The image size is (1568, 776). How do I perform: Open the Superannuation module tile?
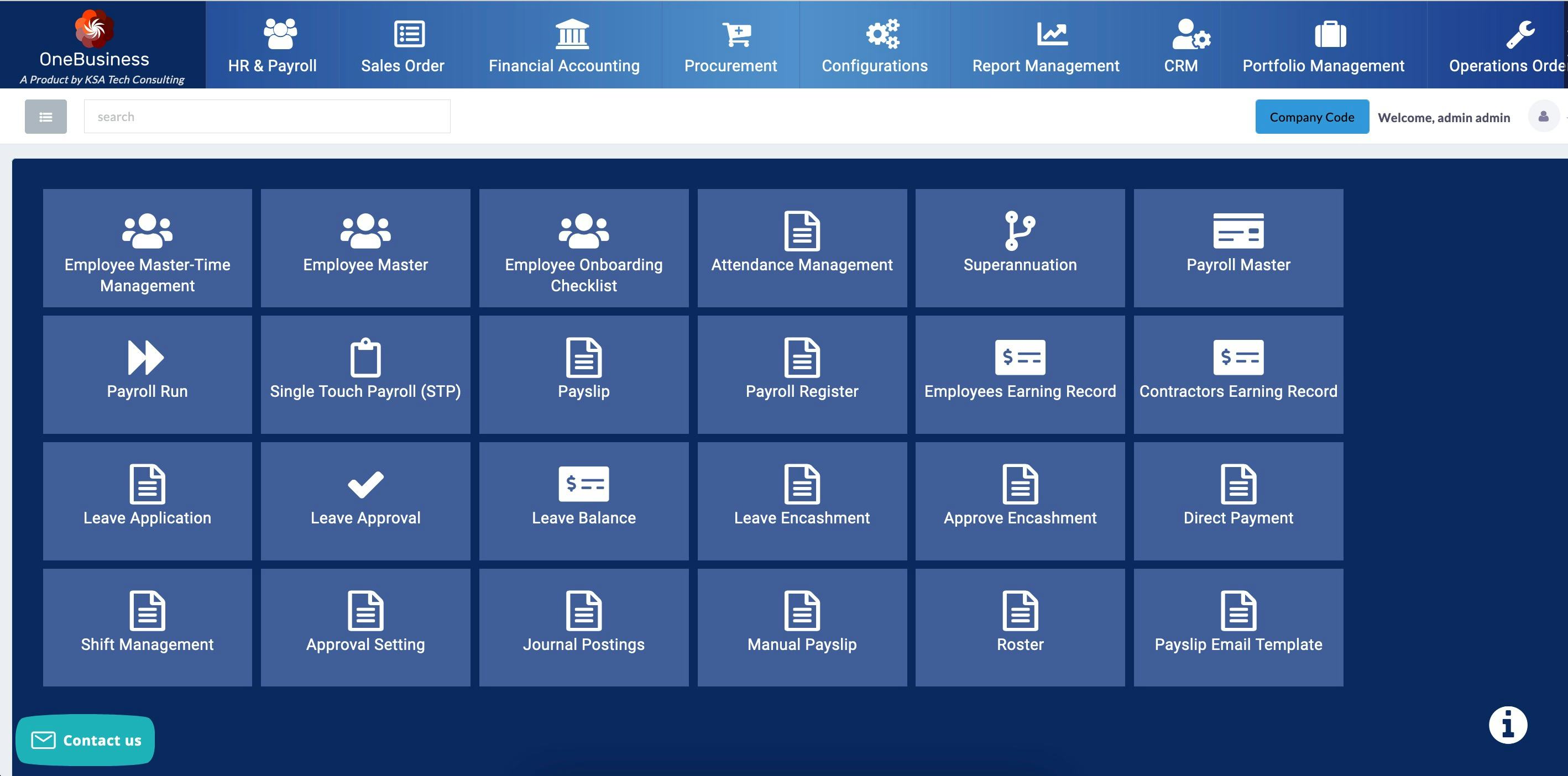(x=1020, y=247)
